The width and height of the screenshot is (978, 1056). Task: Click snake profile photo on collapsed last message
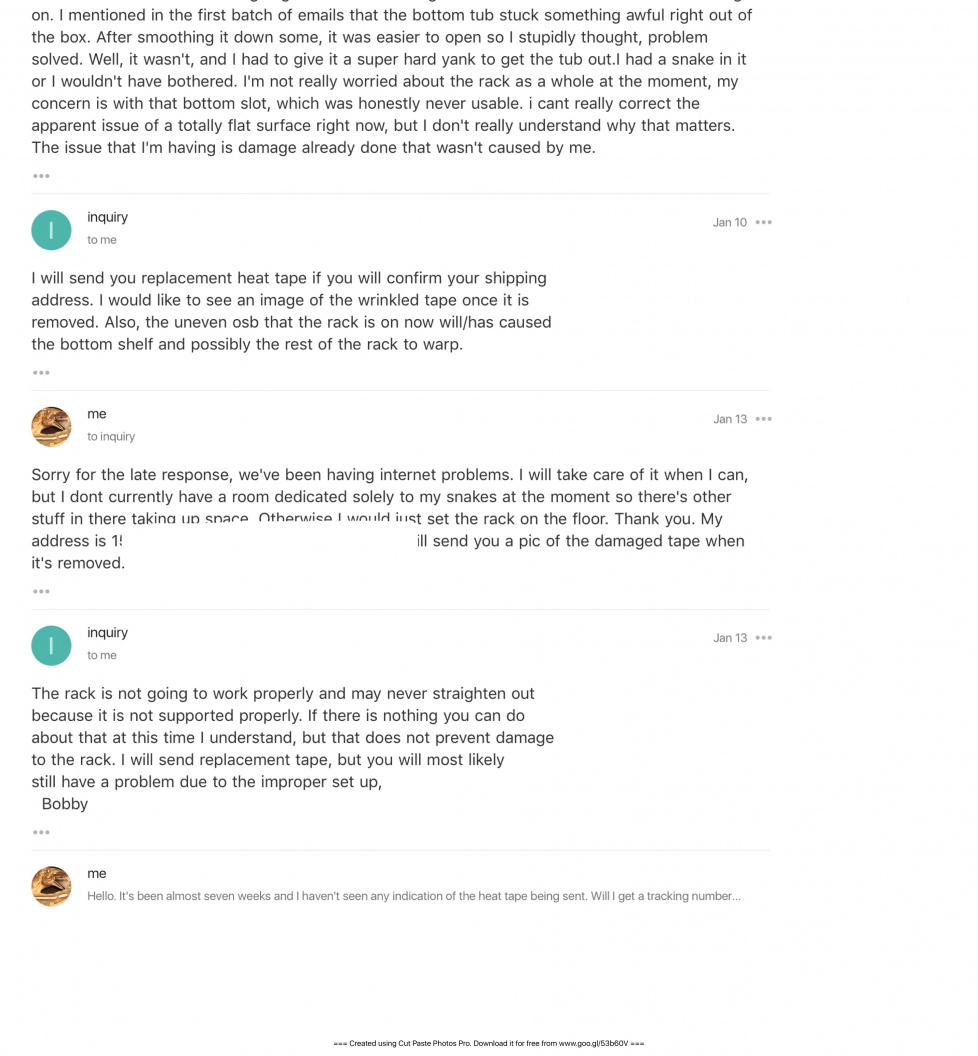[x=51, y=886]
